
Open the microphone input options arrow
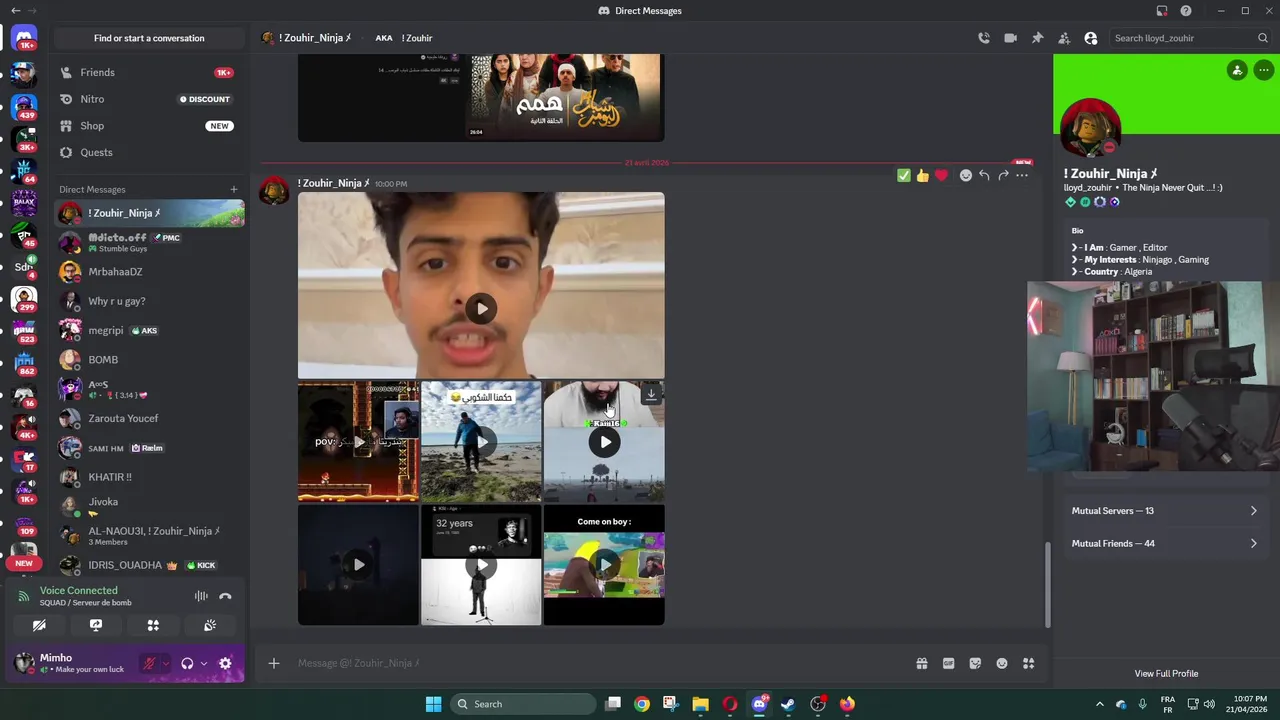165,664
